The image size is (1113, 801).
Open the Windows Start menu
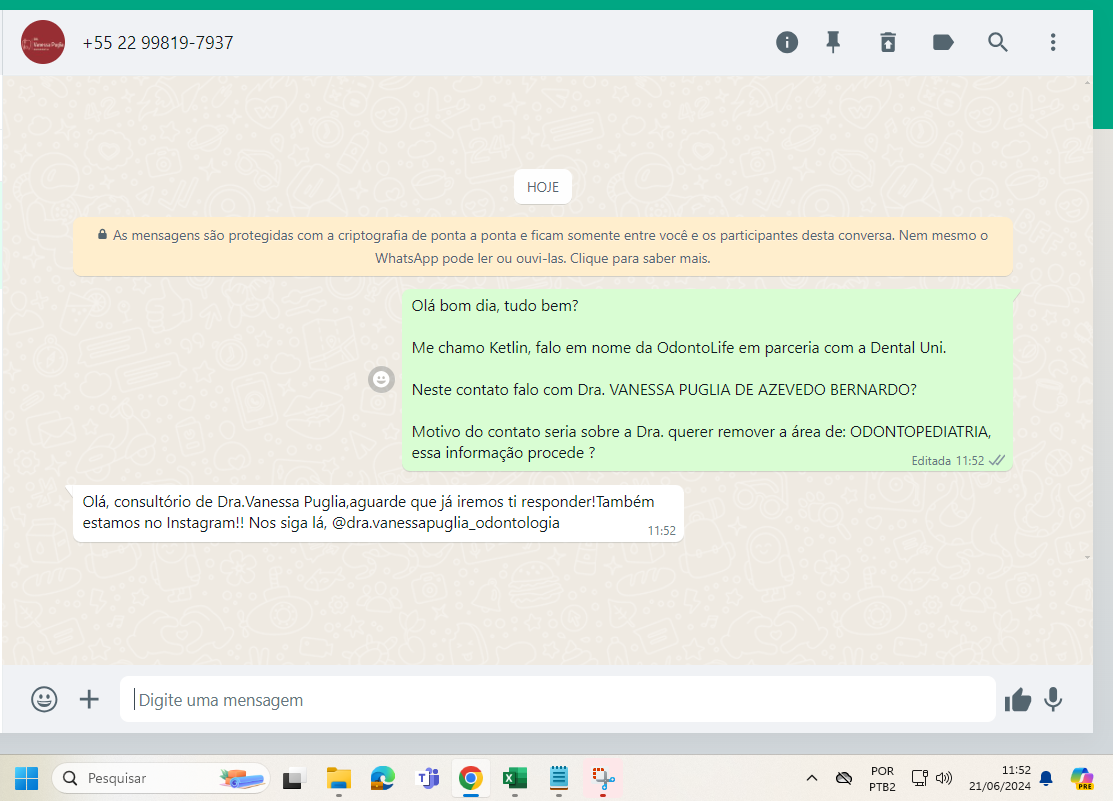coord(26,778)
